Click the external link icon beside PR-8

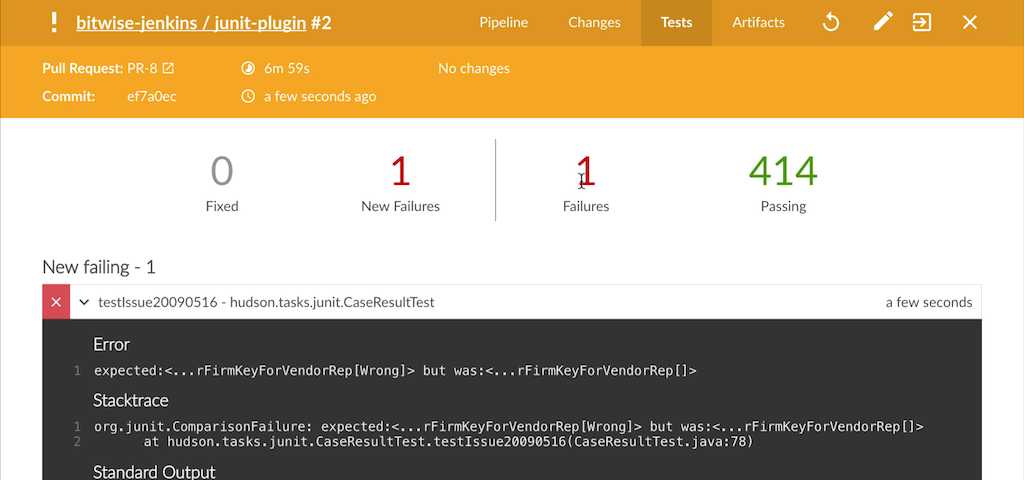168,69
